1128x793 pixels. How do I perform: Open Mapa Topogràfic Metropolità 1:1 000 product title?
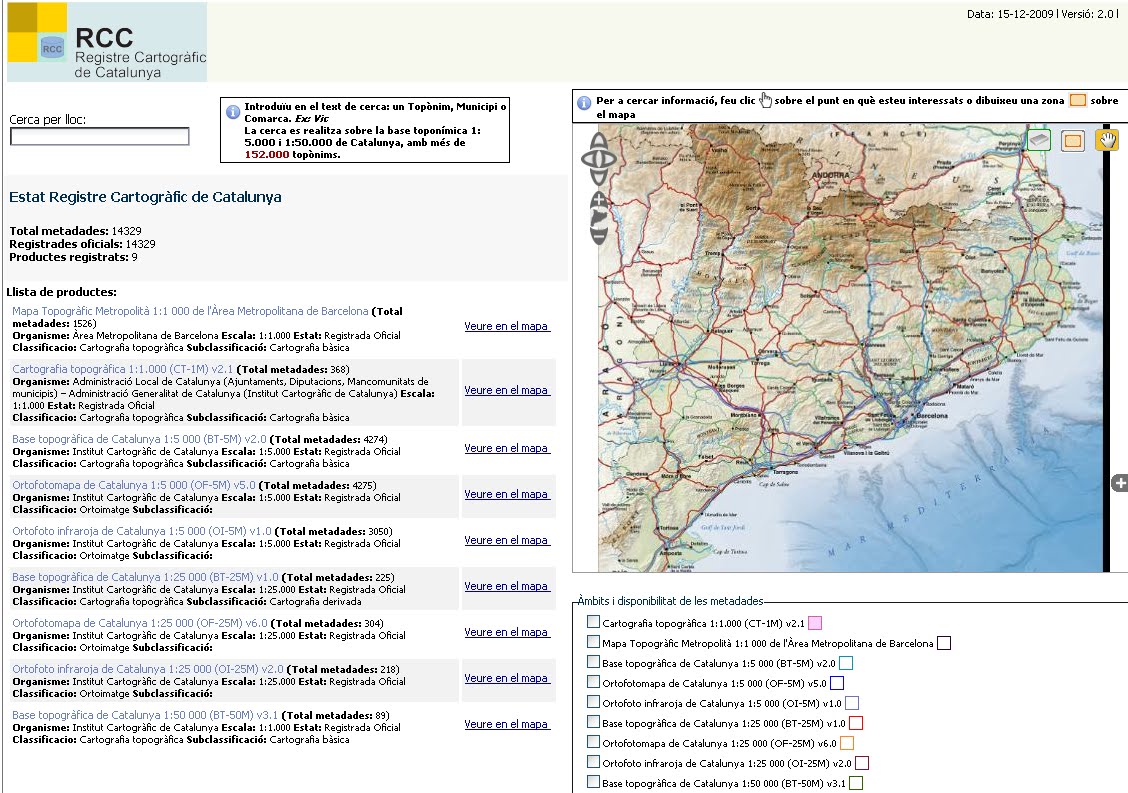[x=190, y=311]
